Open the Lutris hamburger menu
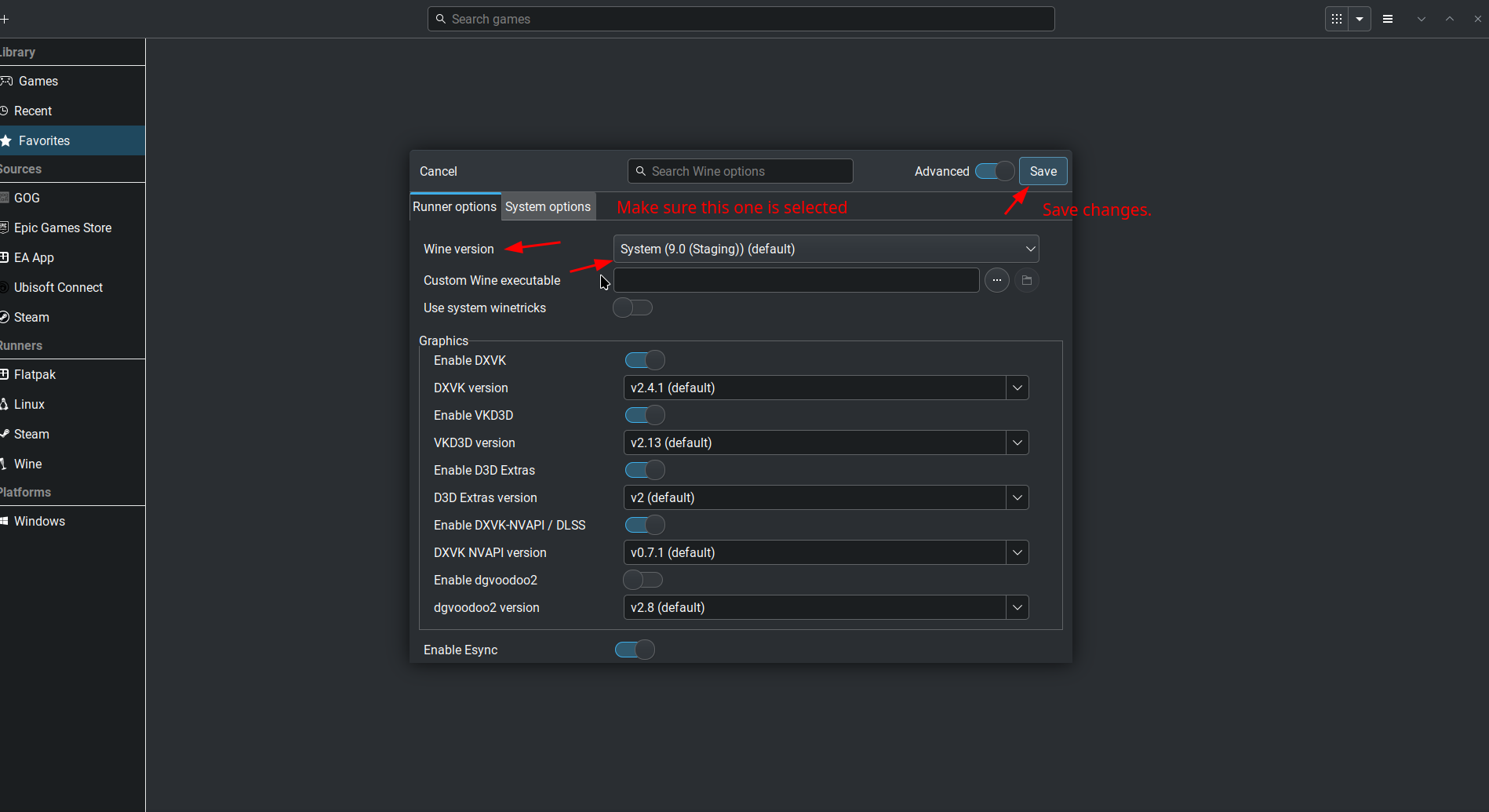 (x=1387, y=18)
